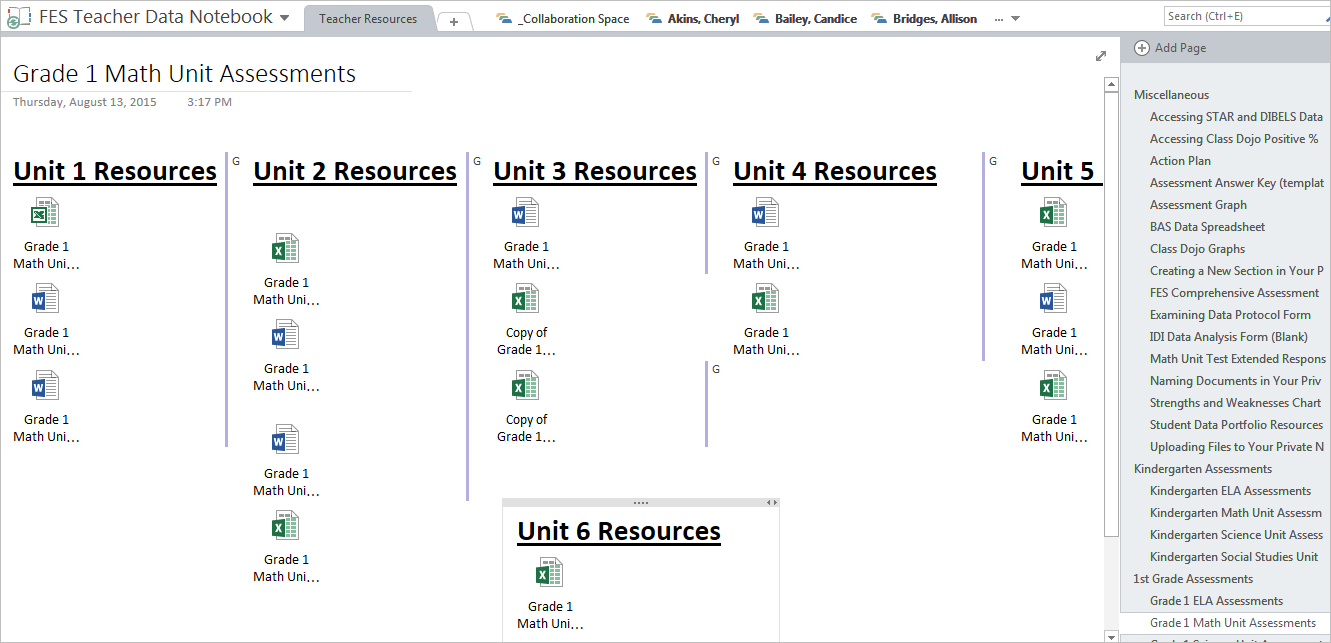
Task: Create a new section with plus tab
Action: click(x=453, y=21)
